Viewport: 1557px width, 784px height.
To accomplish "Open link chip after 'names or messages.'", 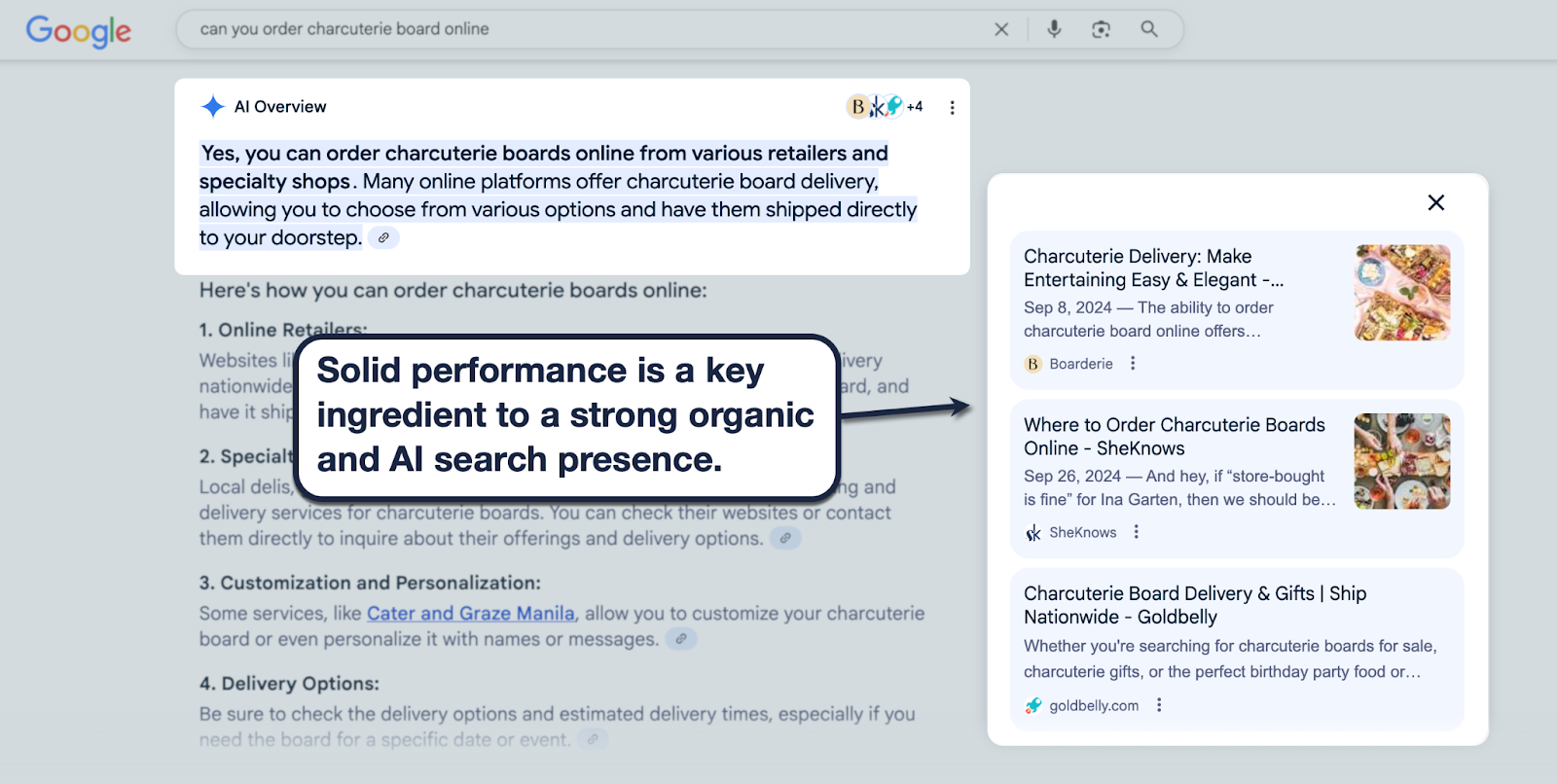I will [x=681, y=639].
